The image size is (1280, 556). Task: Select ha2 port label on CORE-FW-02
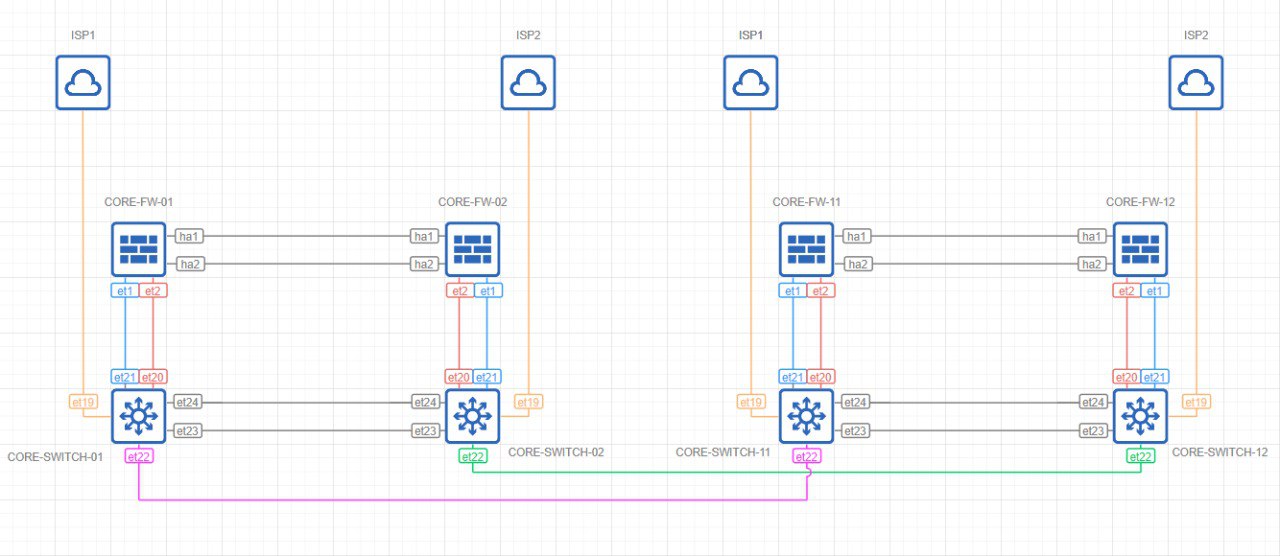tap(424, 264)
